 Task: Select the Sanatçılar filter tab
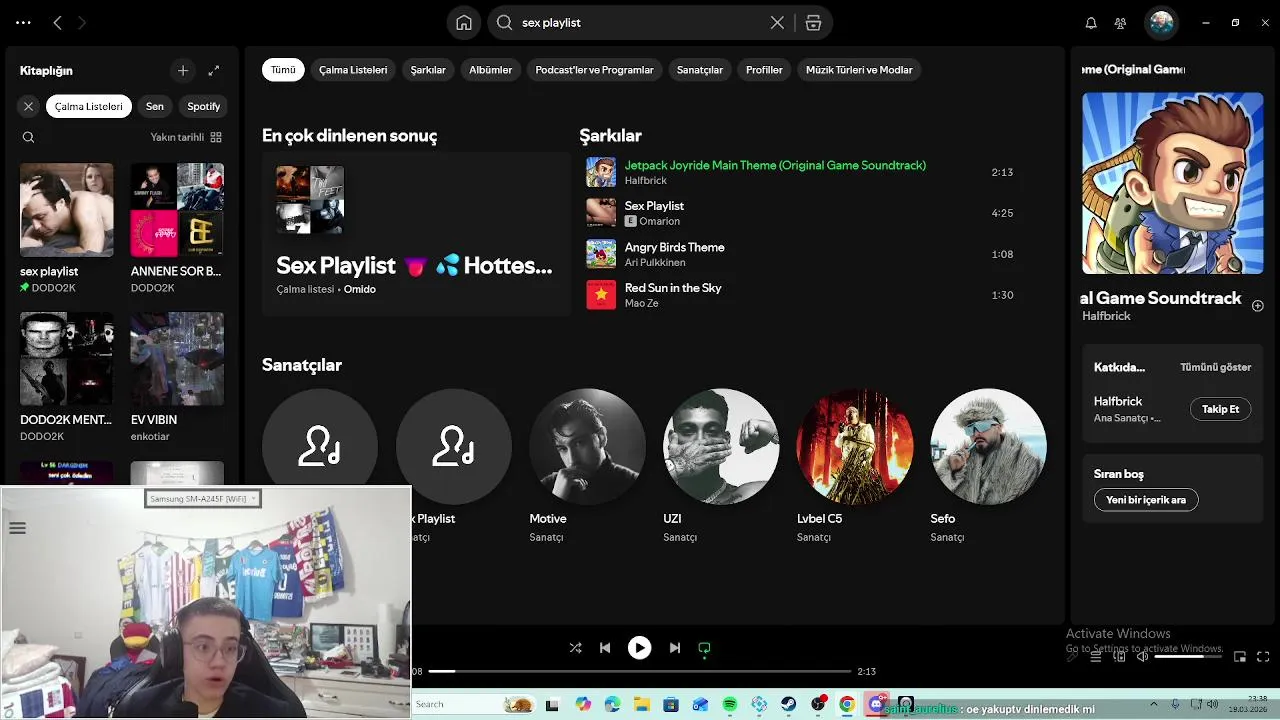tap(699, 70)
